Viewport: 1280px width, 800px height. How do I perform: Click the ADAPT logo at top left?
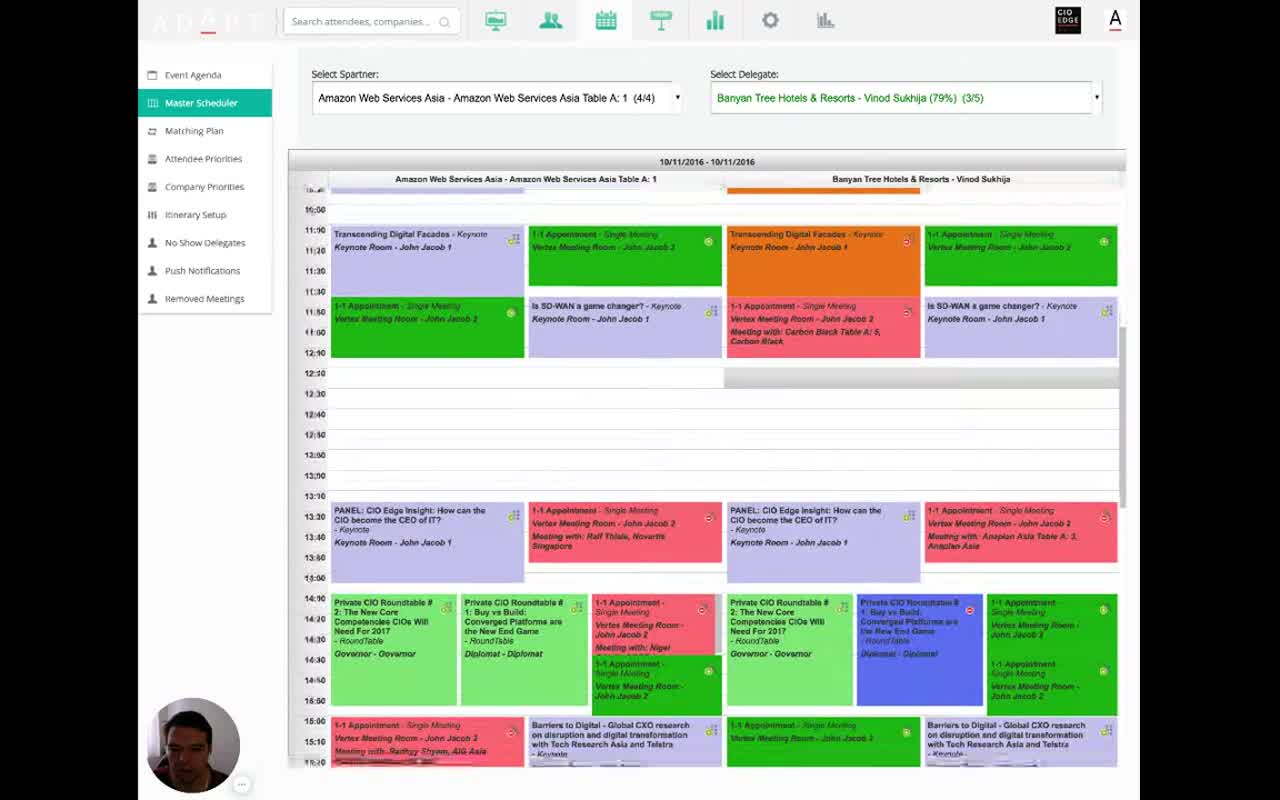pos(208,22)
